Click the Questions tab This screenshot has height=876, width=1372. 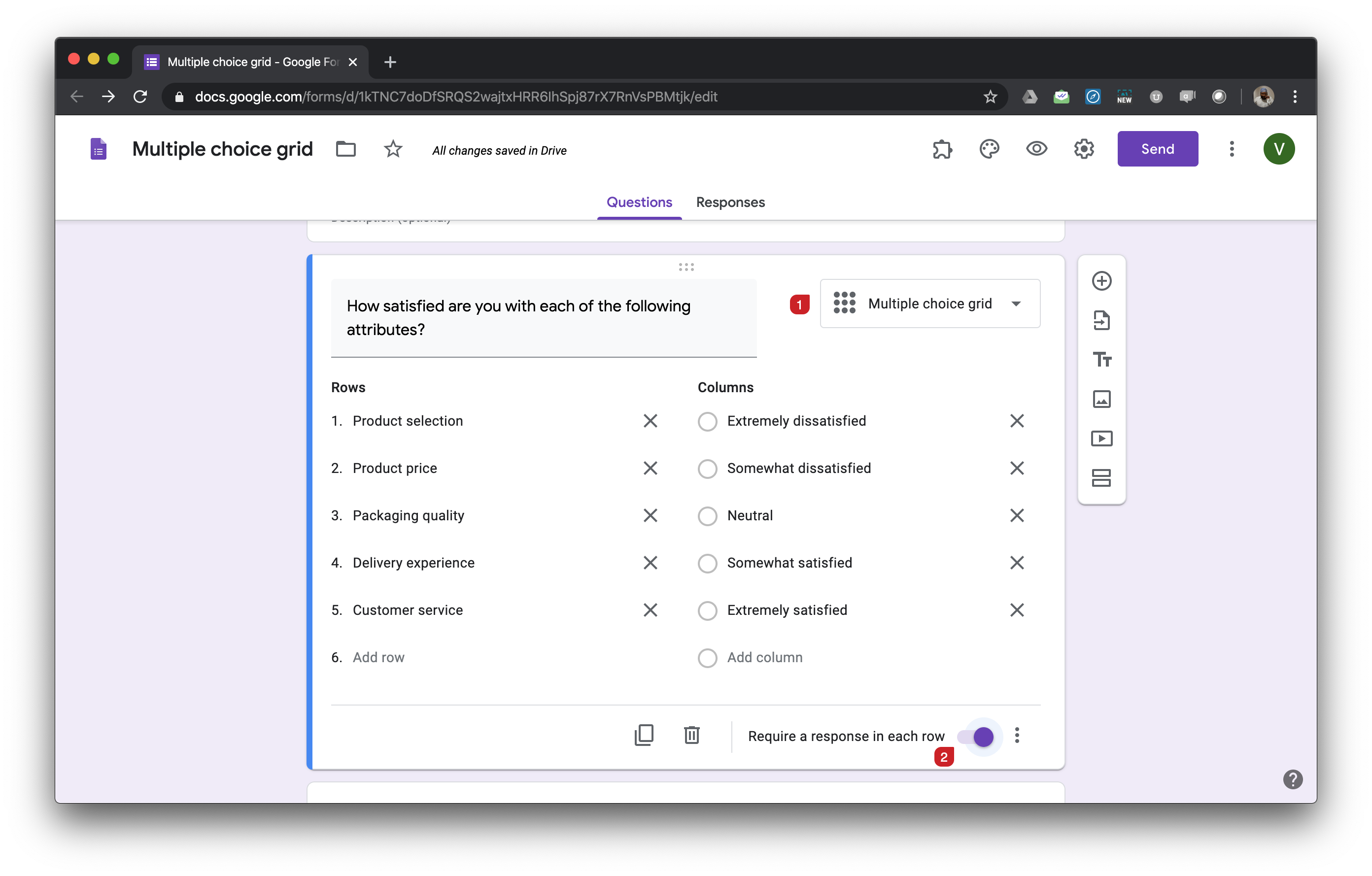coord(639,202)
